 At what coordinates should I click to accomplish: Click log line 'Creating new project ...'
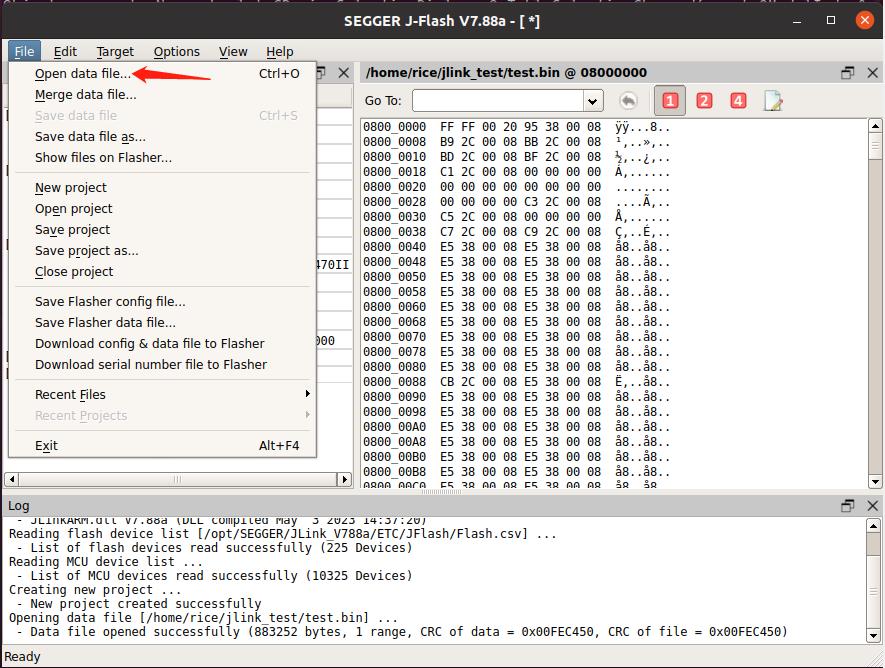pyautogui.click(x=95, y=590)
